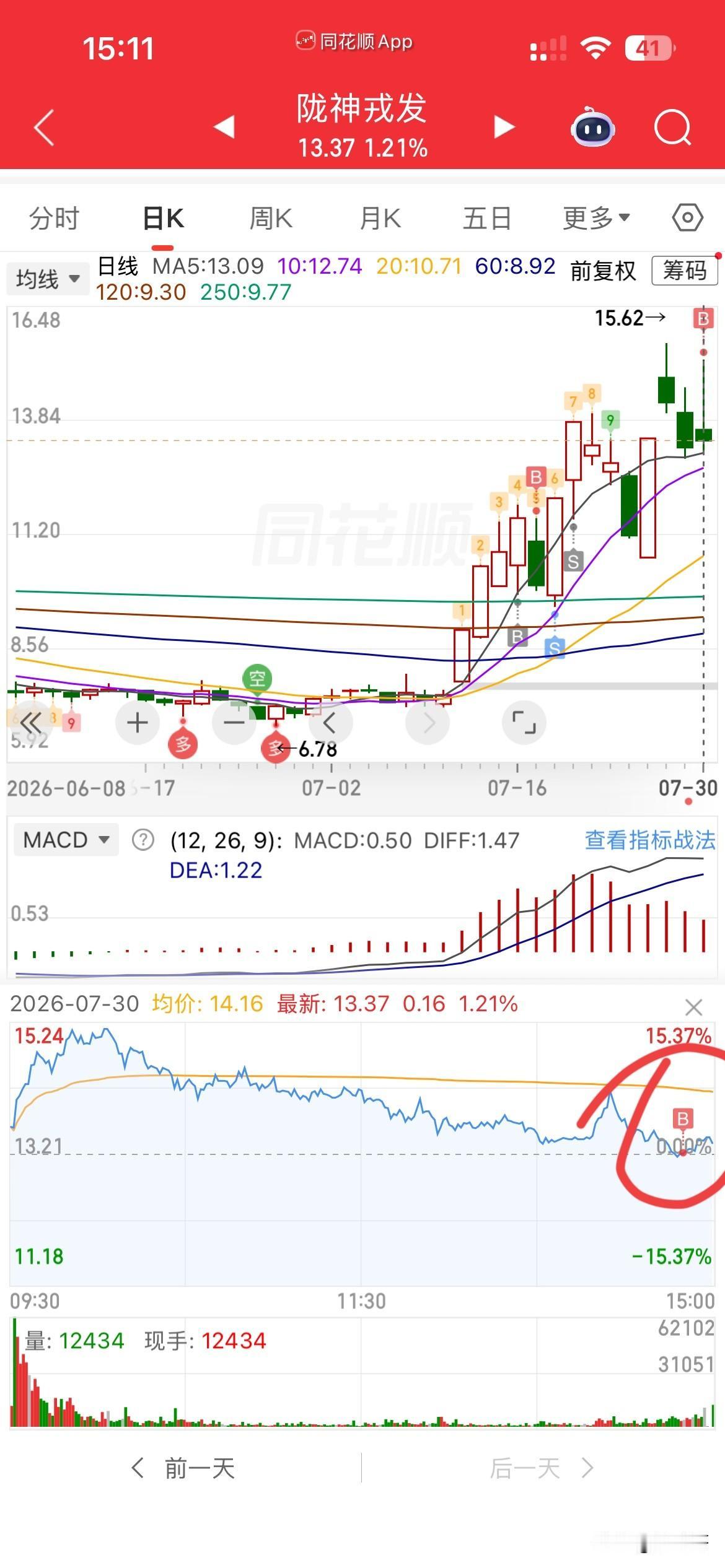Viewport: 725px width, 1568px height.
Task: Open 查看指标战法 link
Action: coord(650,840)
